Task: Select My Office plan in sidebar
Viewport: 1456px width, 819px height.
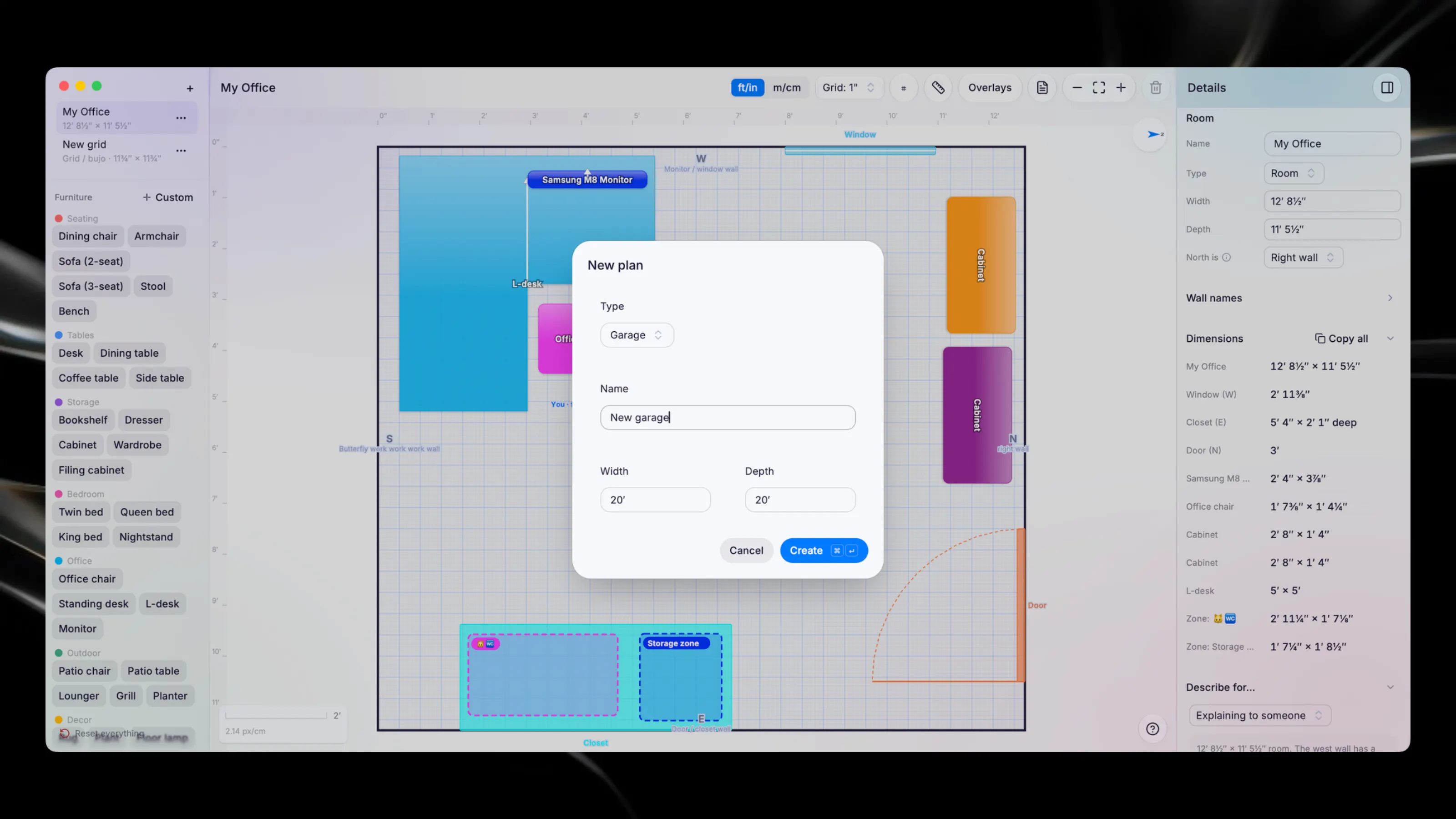Action: pos(126,117)
